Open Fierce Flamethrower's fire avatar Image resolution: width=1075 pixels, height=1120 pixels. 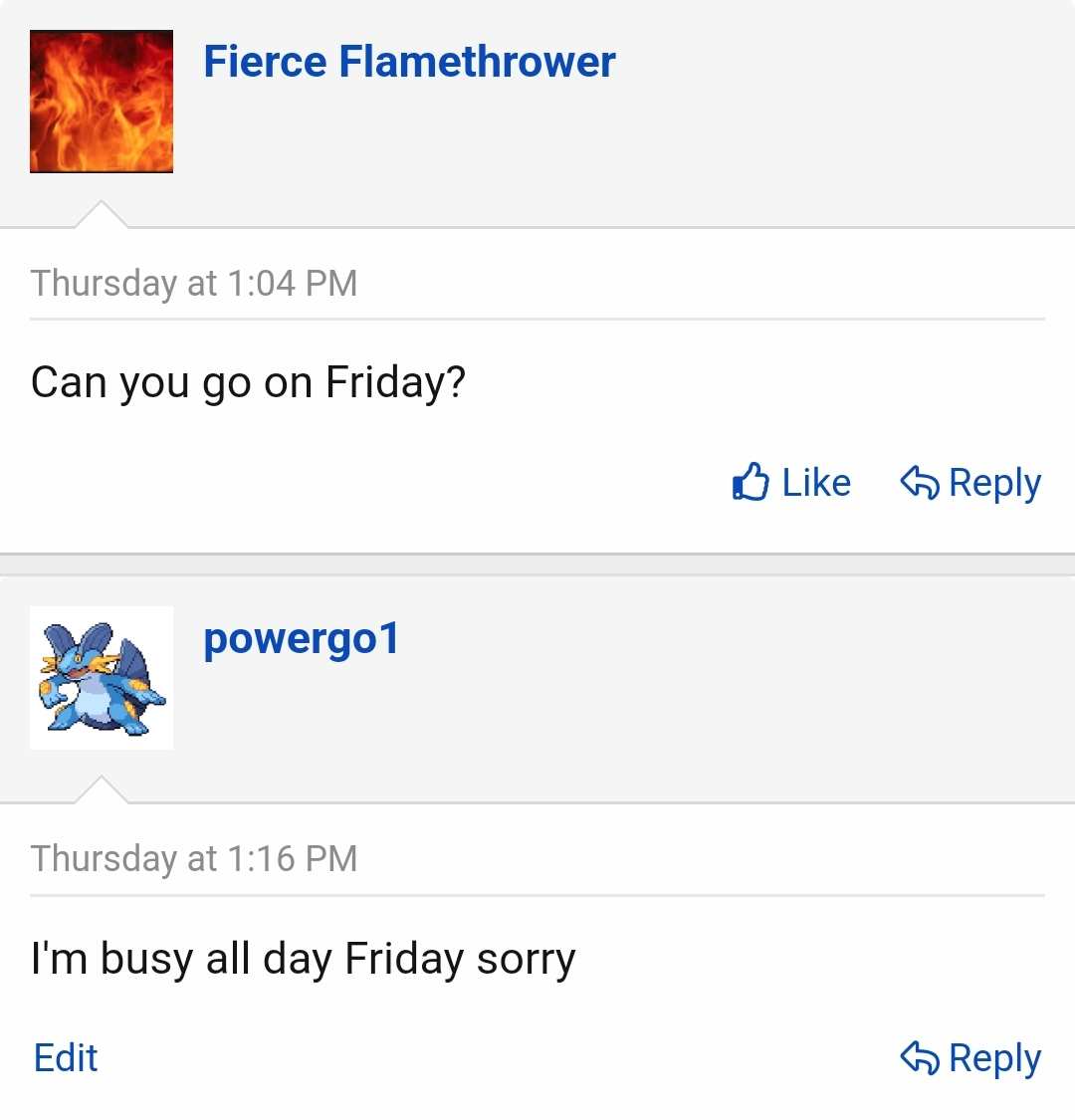pos(102,102)
